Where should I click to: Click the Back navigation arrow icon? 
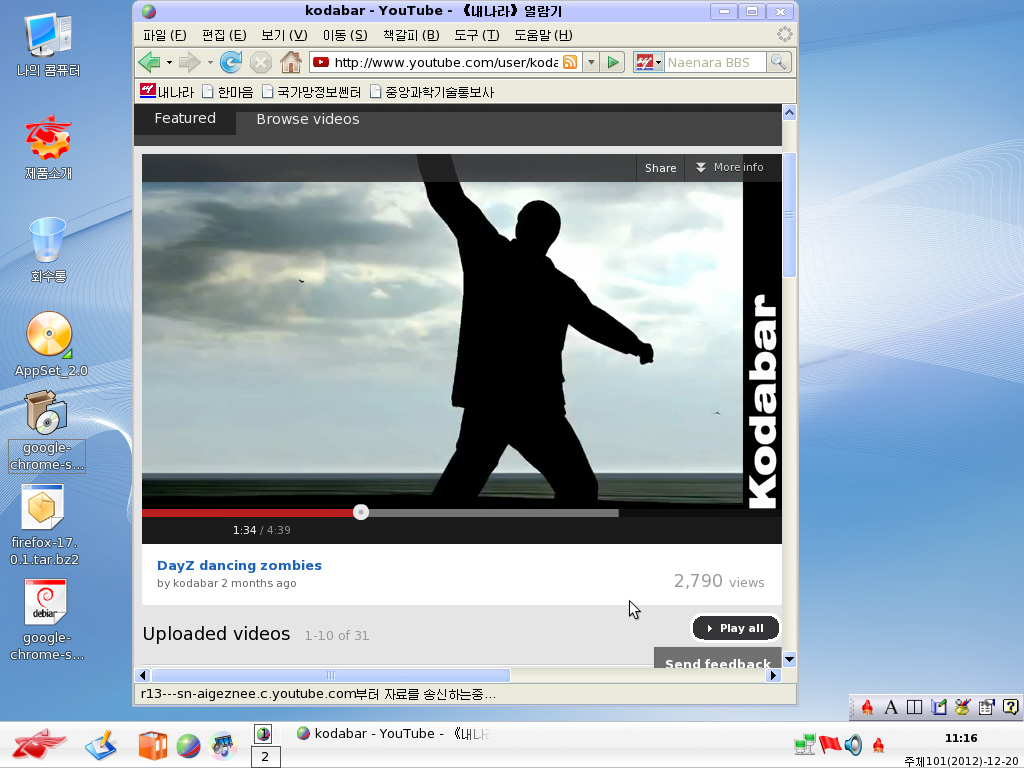pyautogui.click(x=148, y=62)
